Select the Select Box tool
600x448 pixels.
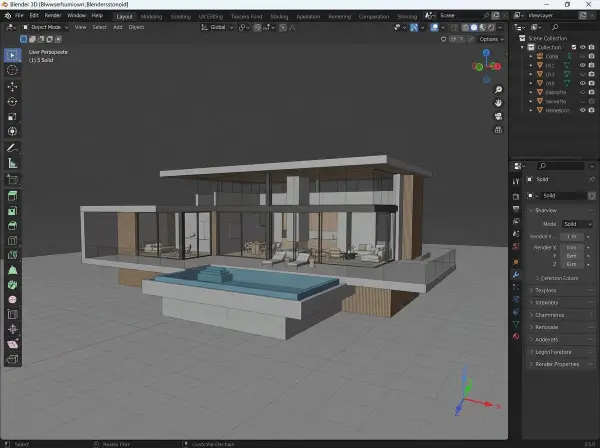[12, 55]
